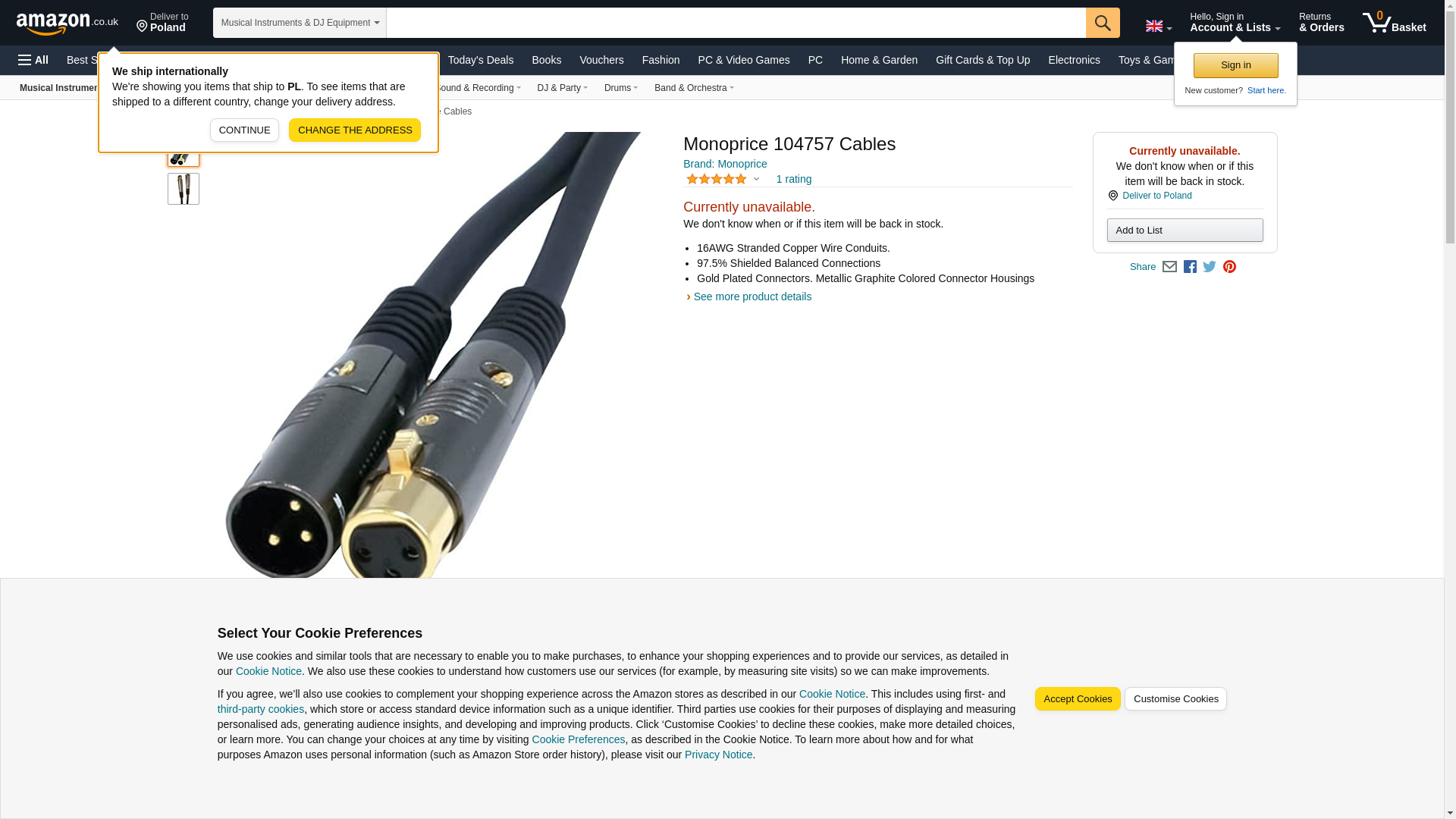This screenshot has height=819, width=1456.
Task: Select the Vouchers navigation item
Action: click(x=601, y=60)
